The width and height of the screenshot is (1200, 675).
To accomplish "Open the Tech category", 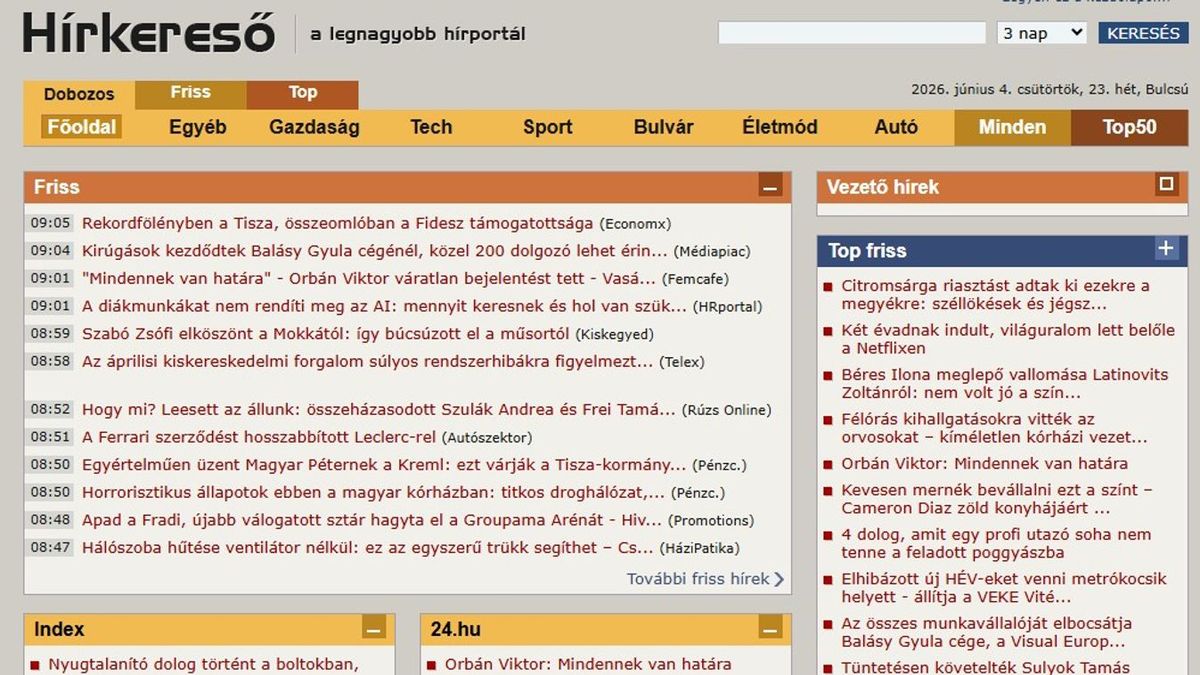I will pyautogui.click(x=431, y=127).
